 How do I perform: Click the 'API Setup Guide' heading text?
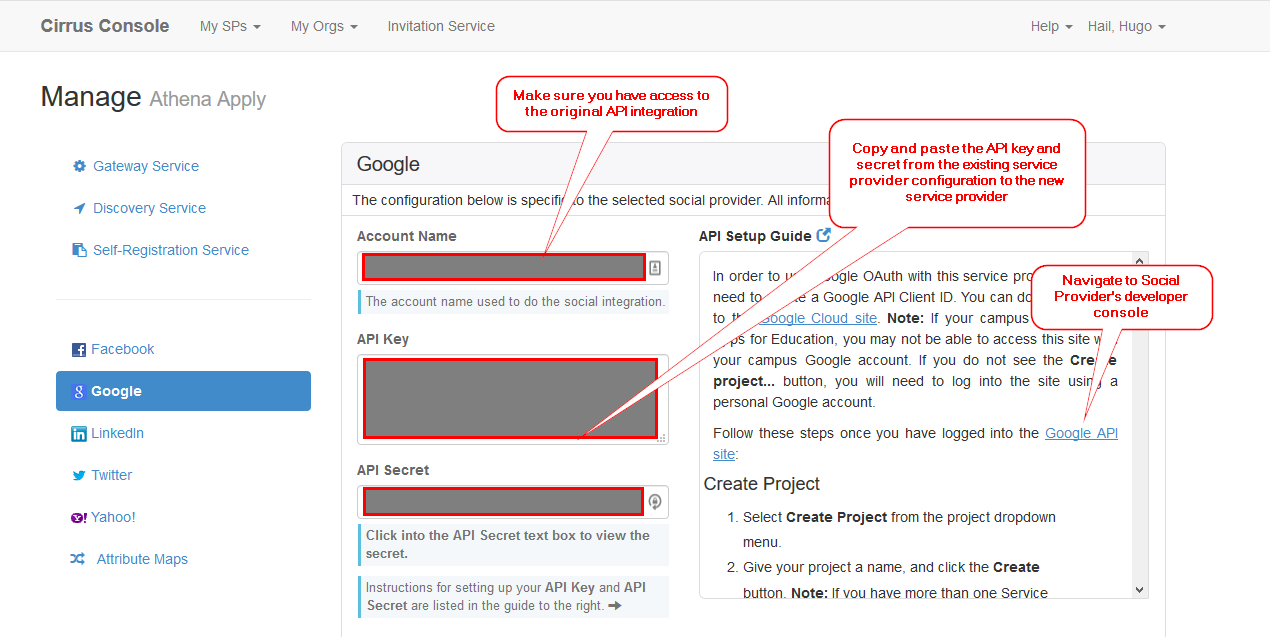(x=755, y=236)
